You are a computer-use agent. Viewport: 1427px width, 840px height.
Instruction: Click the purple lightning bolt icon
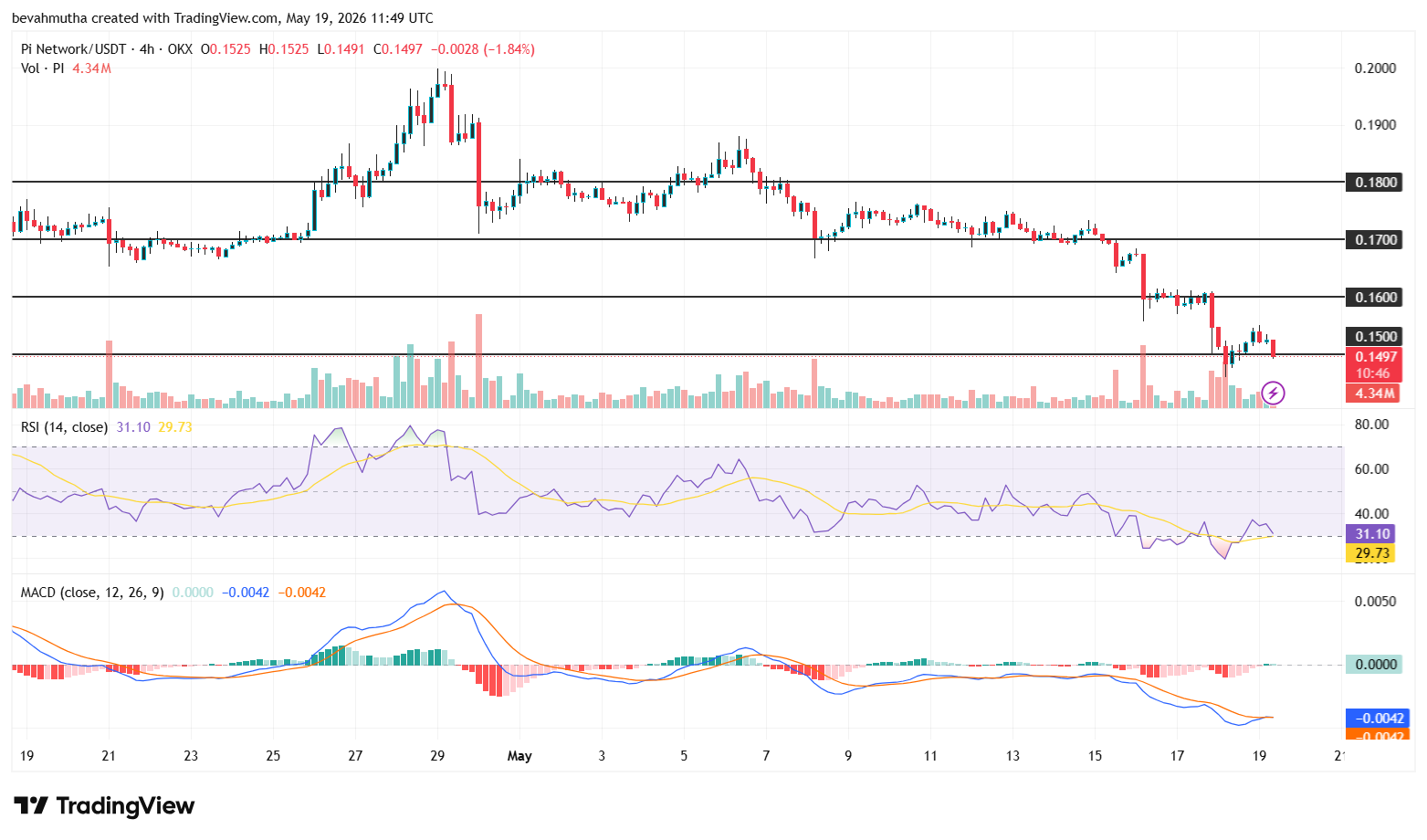coord(1273,394)
